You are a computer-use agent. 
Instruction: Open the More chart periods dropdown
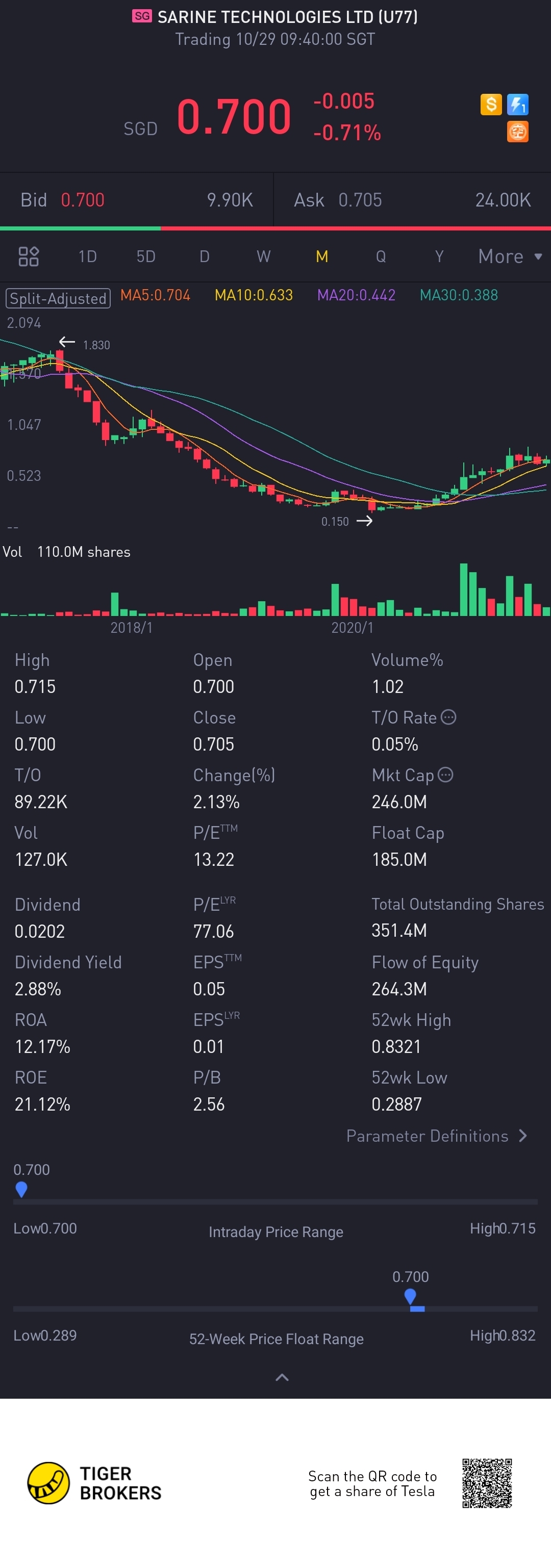510,256
